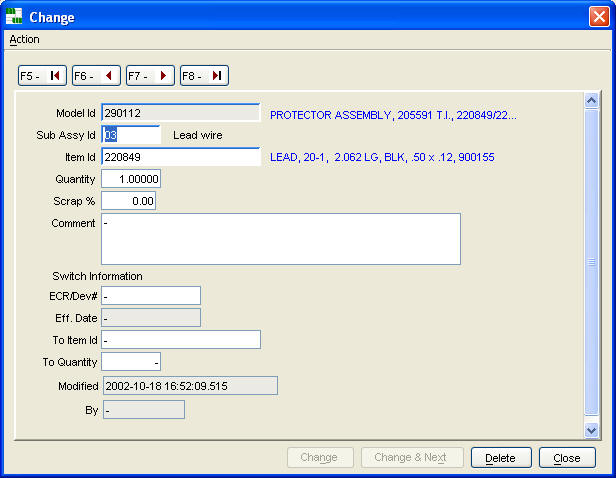This screenshot has height=478, width=616.
Task: Open the Action menu
Action: [x=24, y=39]
